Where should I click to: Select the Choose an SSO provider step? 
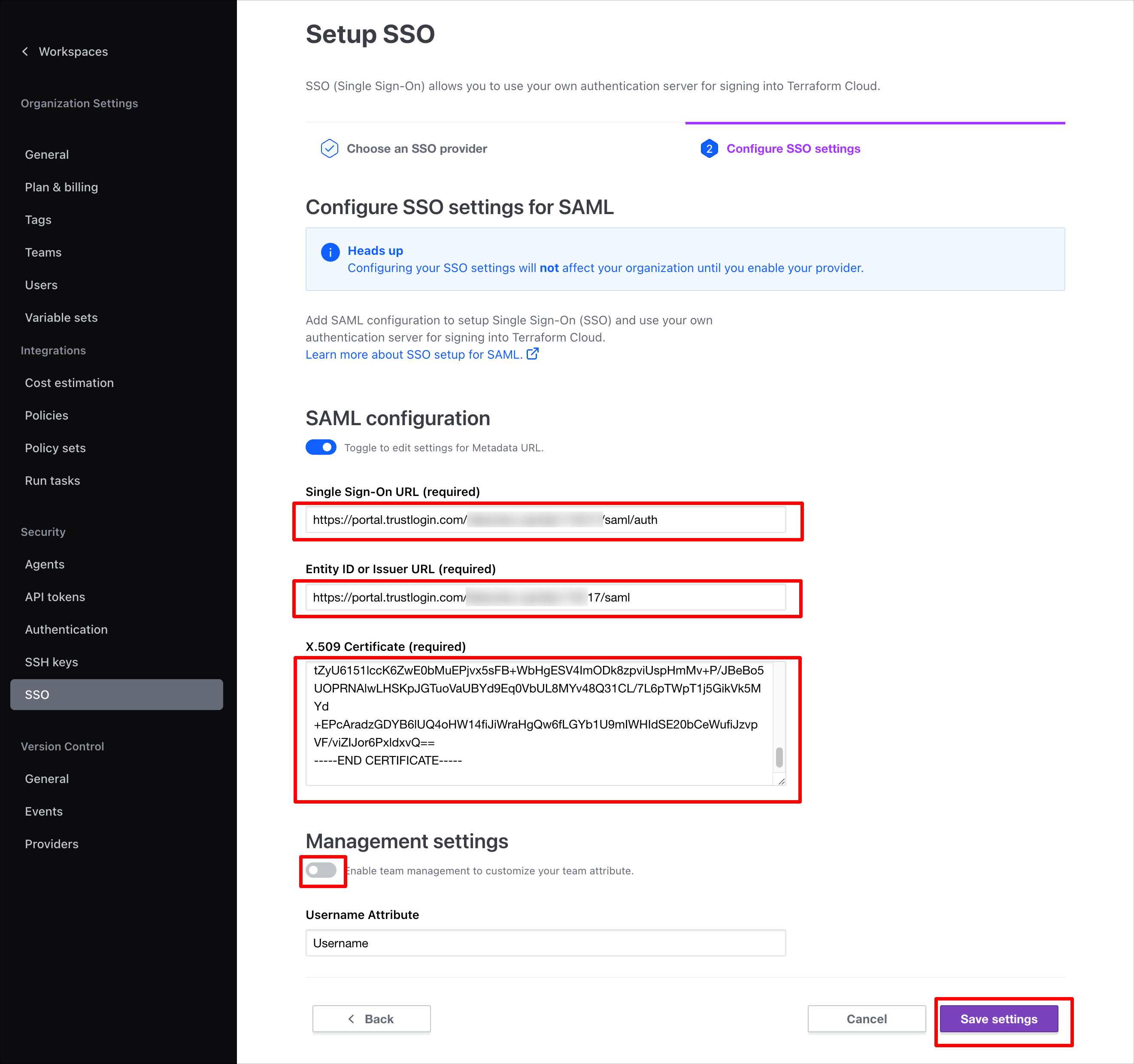[416, 148]
